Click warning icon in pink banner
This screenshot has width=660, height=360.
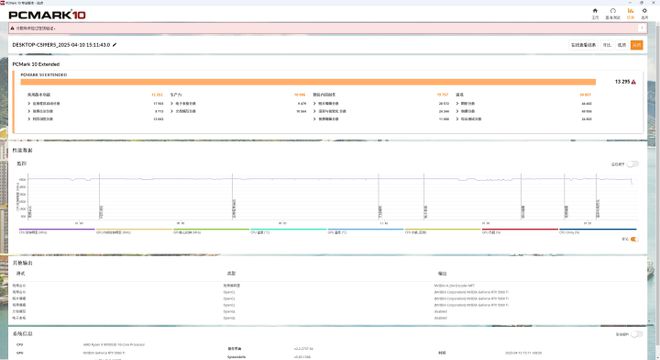pyautogui.click(x=12, y=28)
